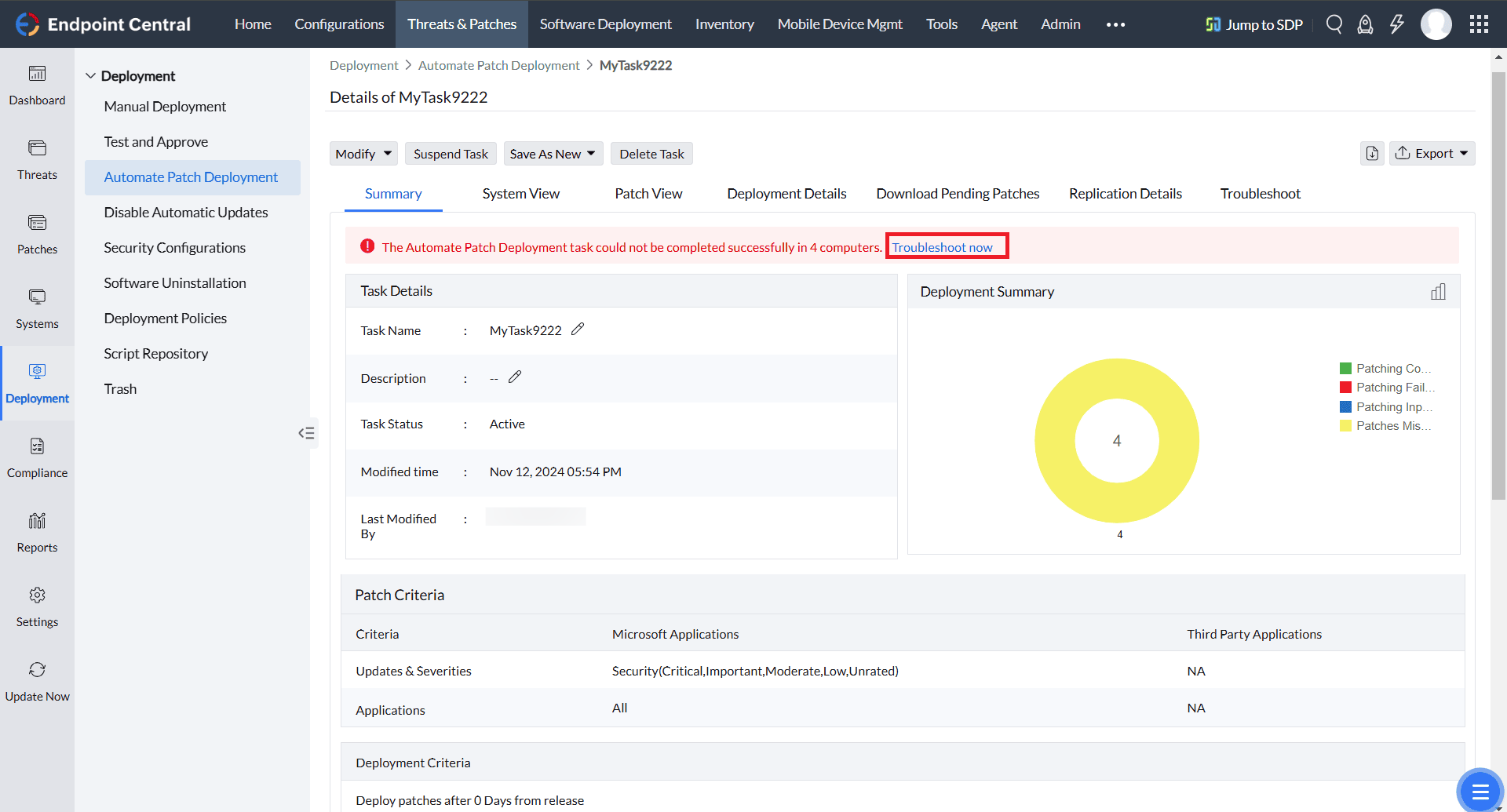Image resolution: width=1507 pixels, height=812 pixels.
Task: Collapse the left navigation panel
Action: click(x=306, y=433)
